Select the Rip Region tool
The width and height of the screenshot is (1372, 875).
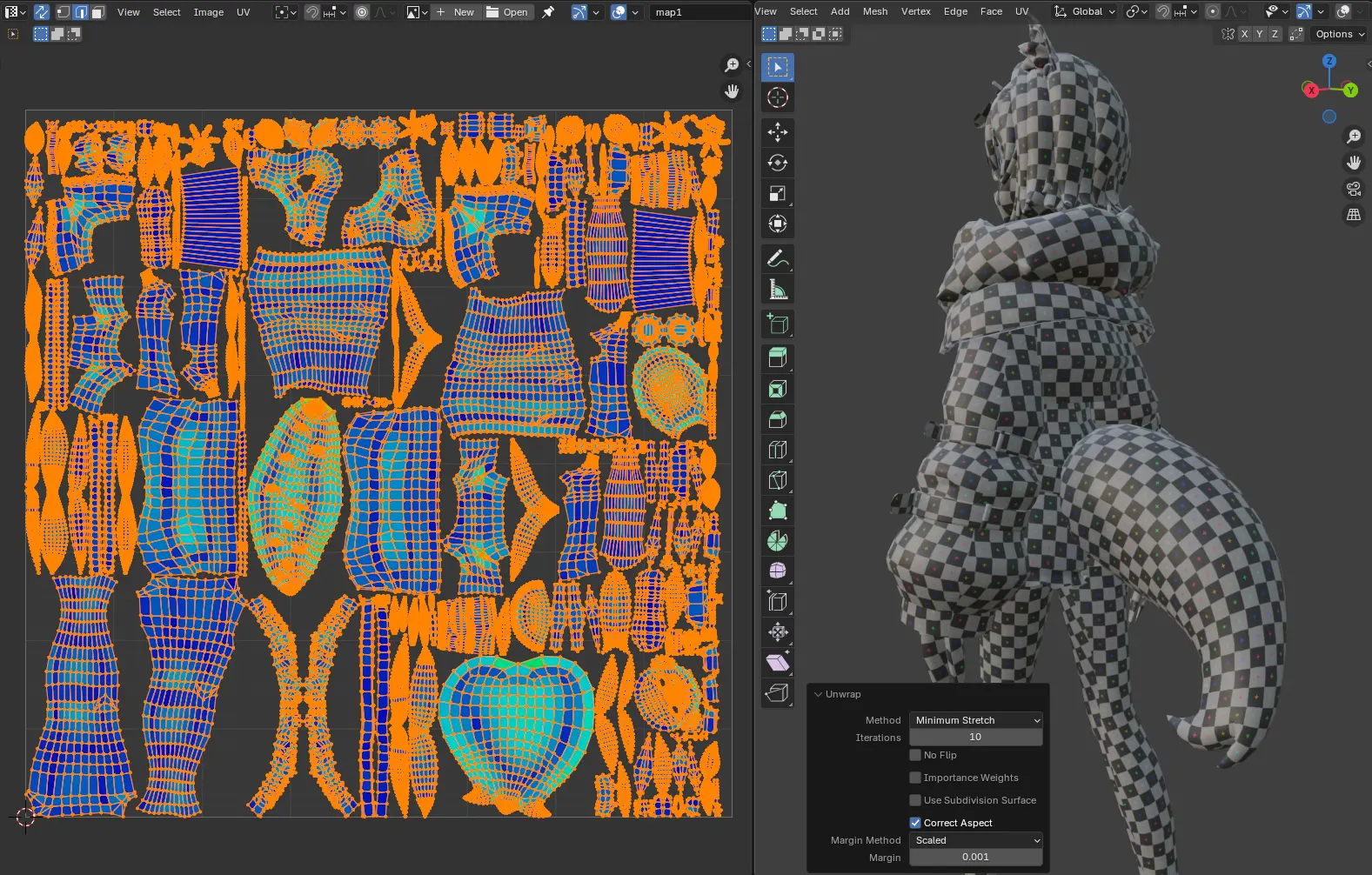click(778, 693)
